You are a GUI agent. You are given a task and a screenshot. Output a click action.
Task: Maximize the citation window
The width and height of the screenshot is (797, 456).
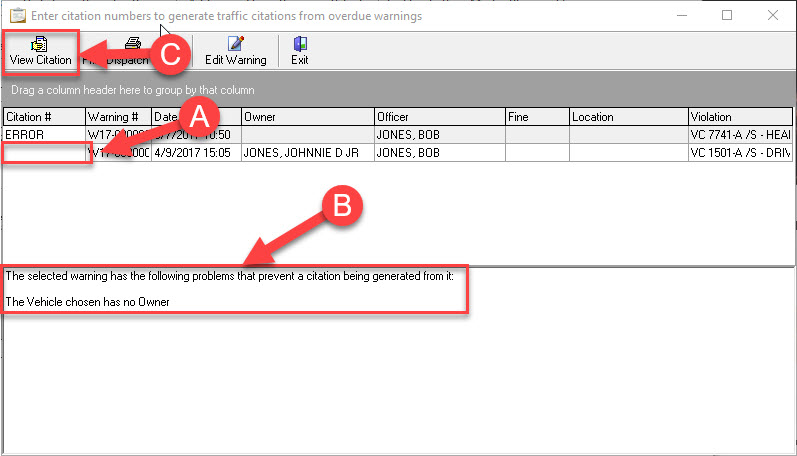tap(727, 15)
